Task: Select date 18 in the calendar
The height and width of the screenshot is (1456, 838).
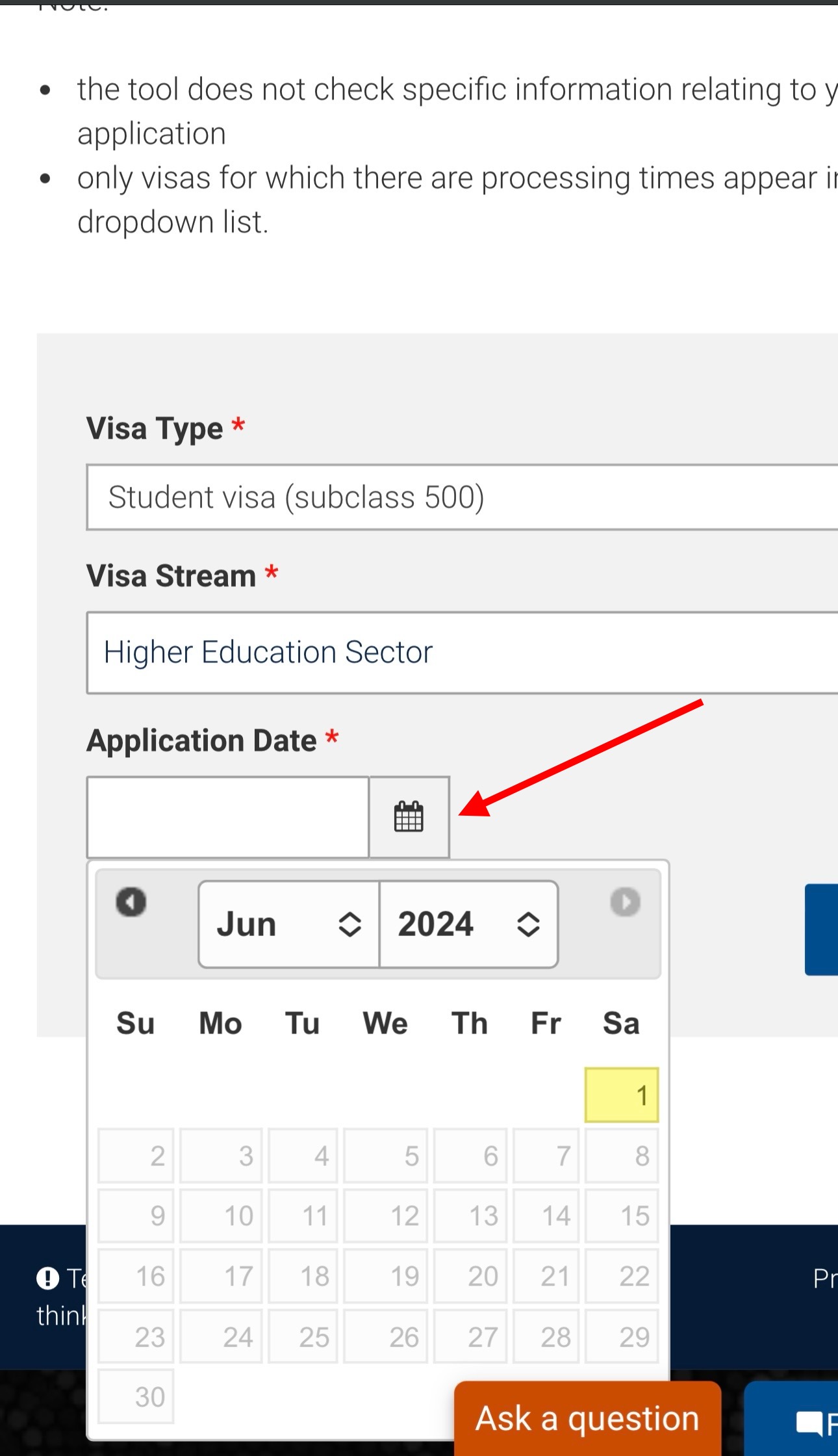Action: coord(303,1277)
